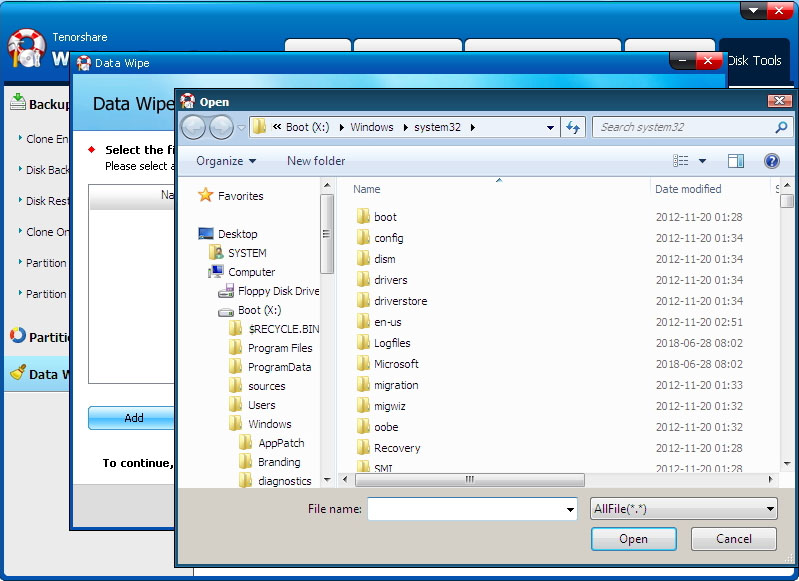Select Floppy Disk Drive in tree
The image size is (799, 581).
[269, 291]
